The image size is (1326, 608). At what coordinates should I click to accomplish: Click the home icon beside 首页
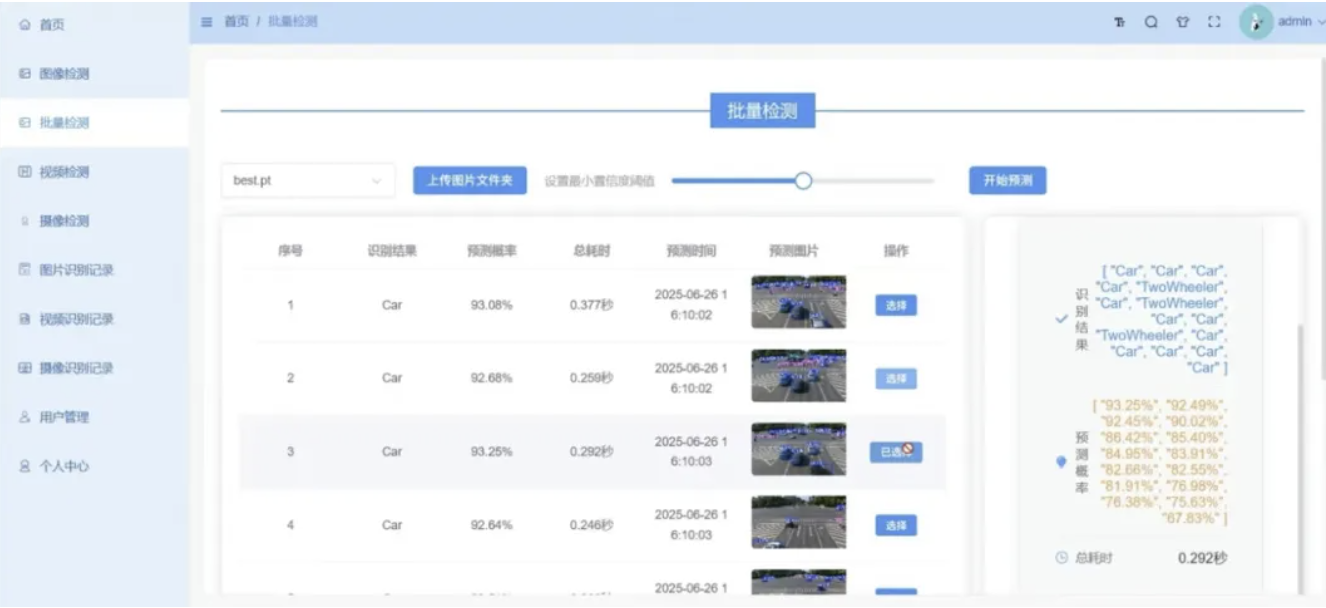(x=24, y=25)
